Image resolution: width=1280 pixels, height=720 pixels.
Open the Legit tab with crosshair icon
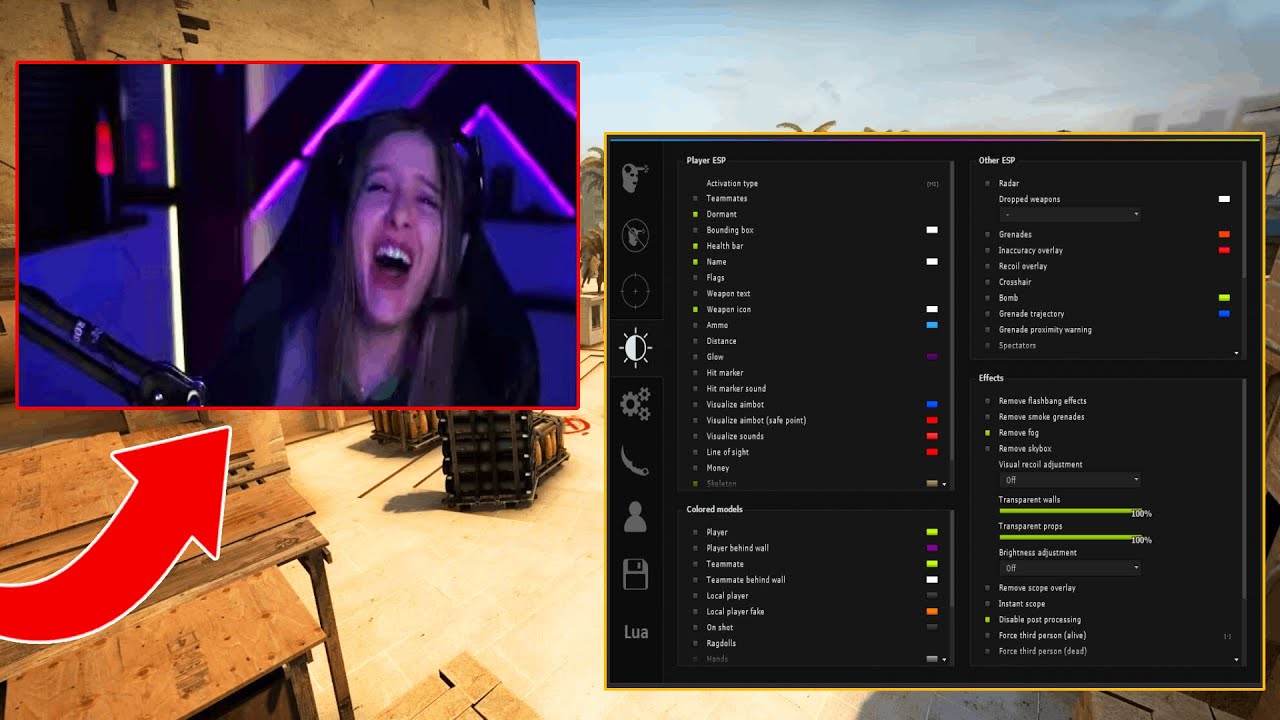coord(635,291)
